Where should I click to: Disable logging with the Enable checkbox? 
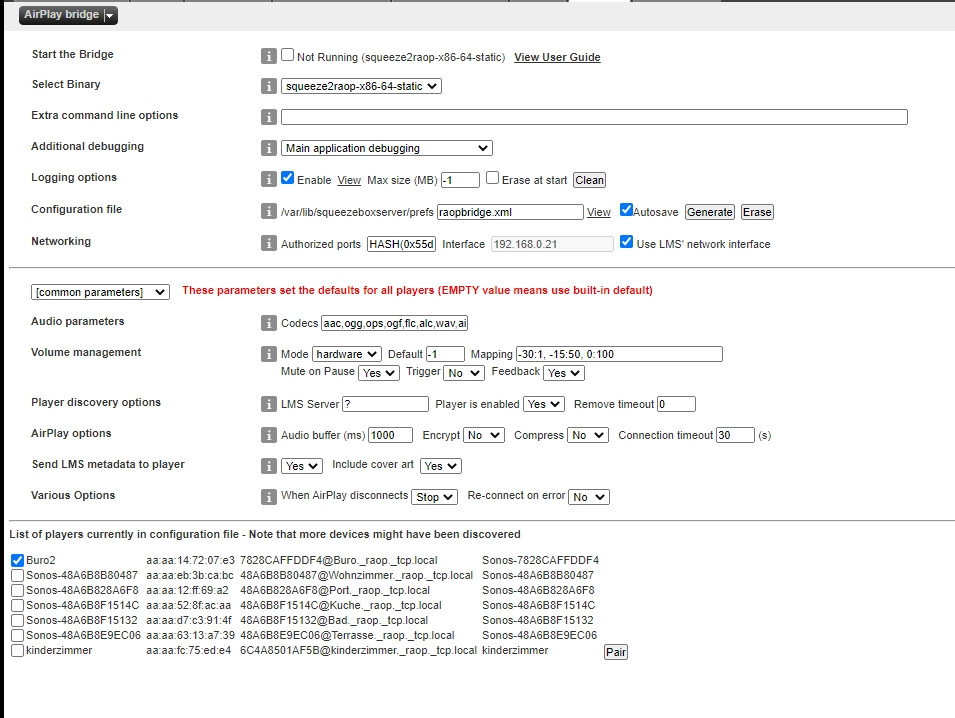point(287,178)
